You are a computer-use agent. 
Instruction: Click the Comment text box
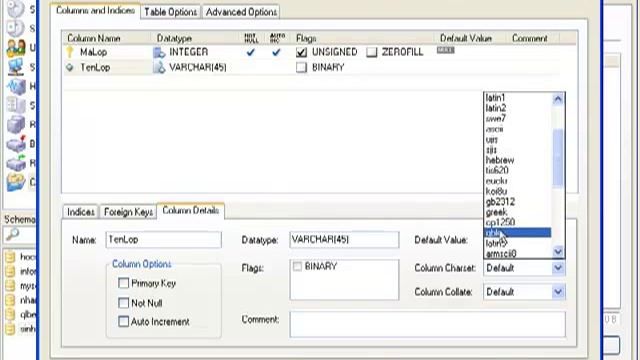tap(428, 324)
